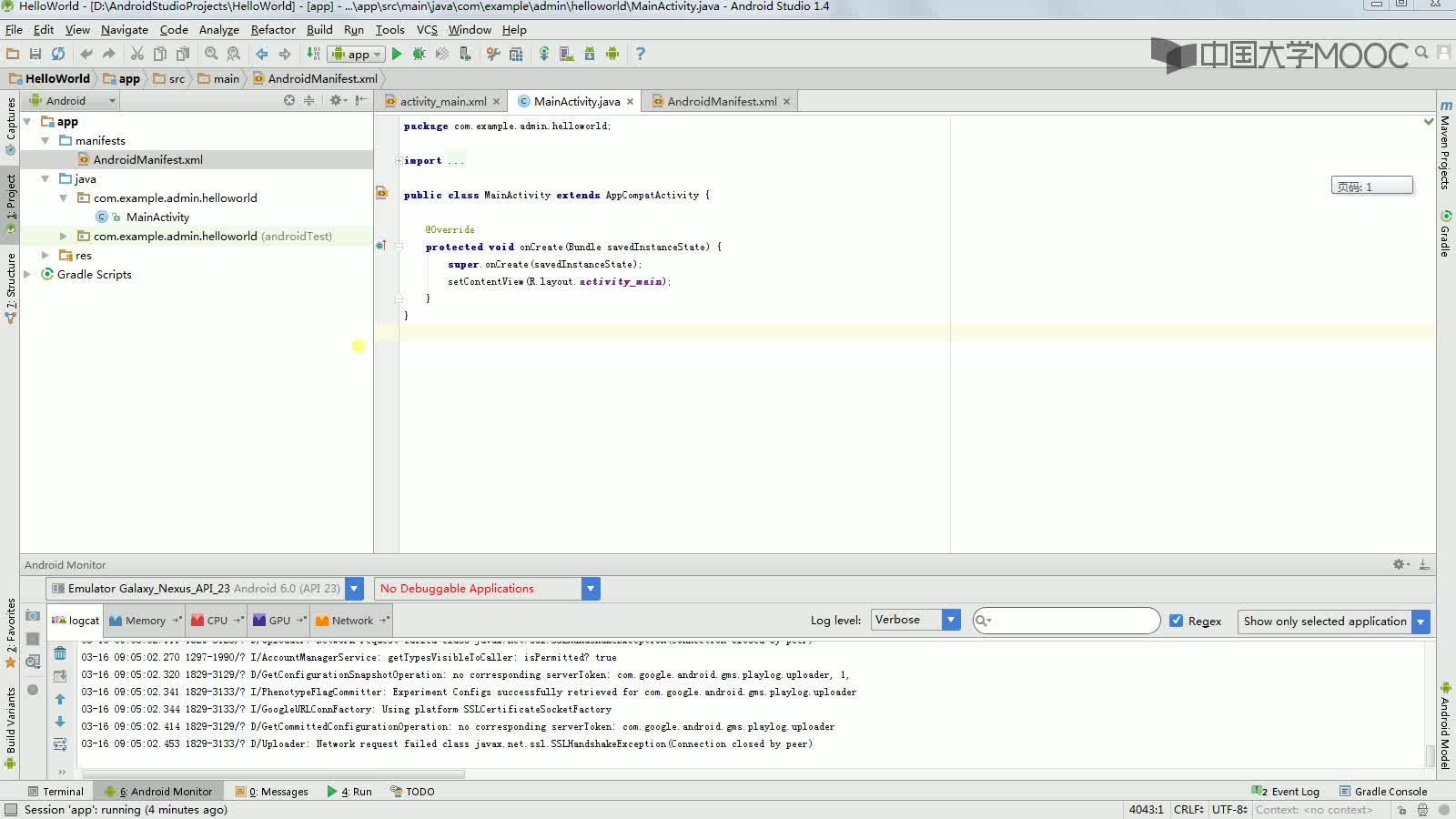1456x819 pixels.
Task: Close the MainActivity.java tab
Action: [630, 102]
